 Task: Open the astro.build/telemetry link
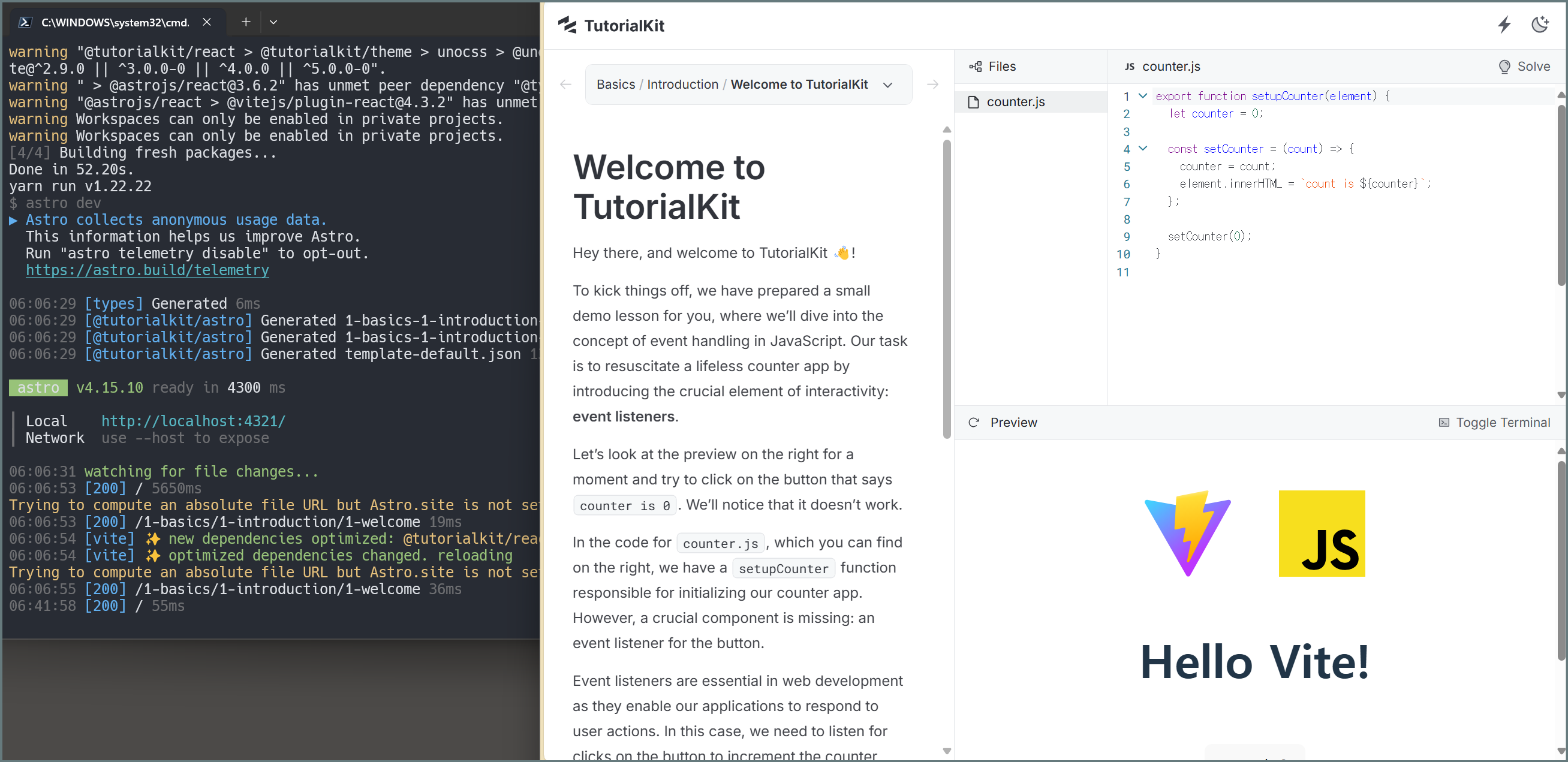click(x=147, y=270)
